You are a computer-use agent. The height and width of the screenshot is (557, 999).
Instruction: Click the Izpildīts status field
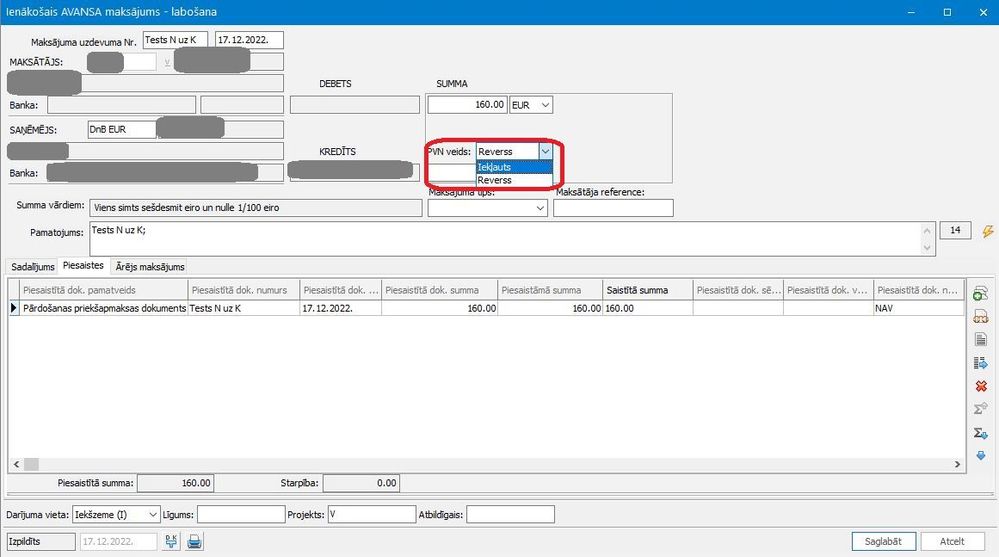pos(41,542)
